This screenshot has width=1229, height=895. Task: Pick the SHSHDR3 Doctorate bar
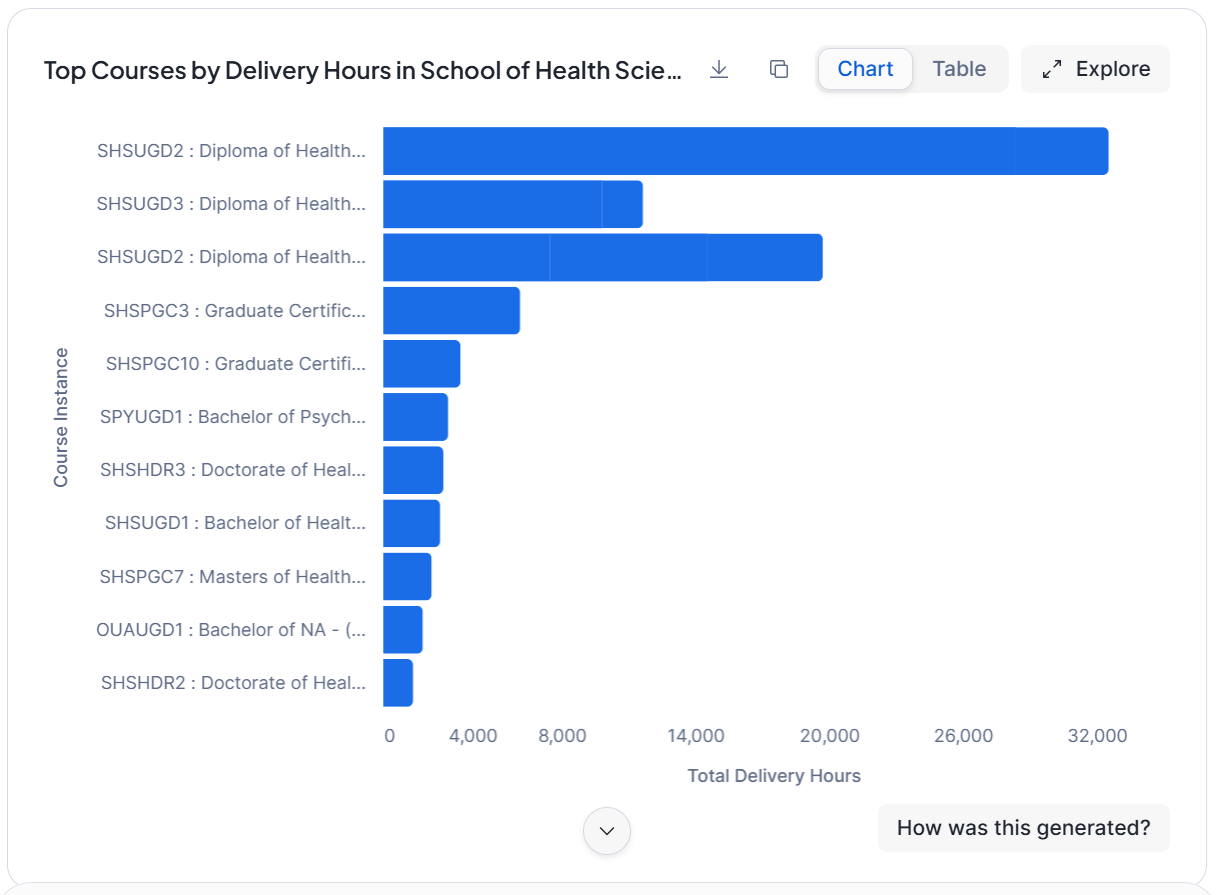click(413, 470)
